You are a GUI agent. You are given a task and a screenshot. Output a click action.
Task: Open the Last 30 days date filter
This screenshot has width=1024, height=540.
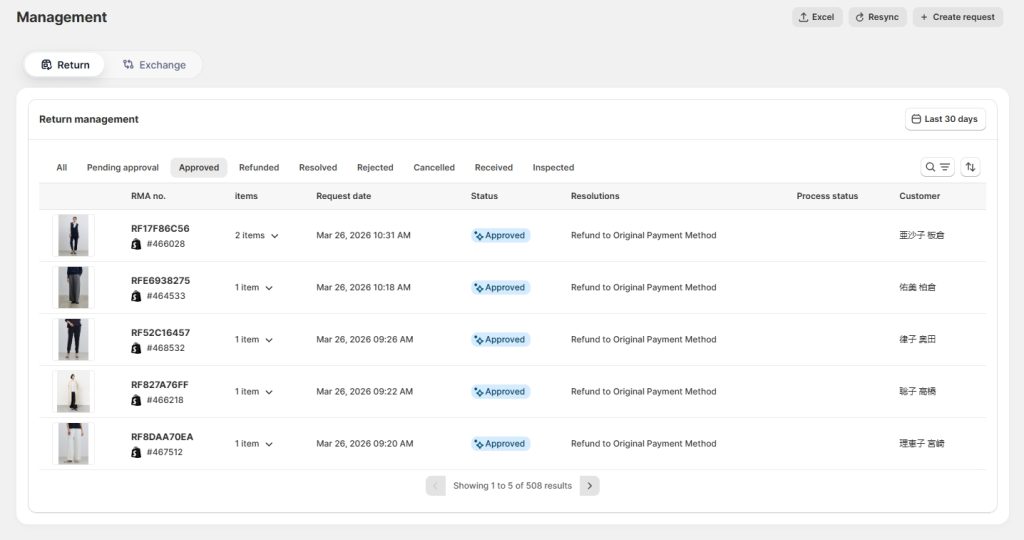[944, 119]
